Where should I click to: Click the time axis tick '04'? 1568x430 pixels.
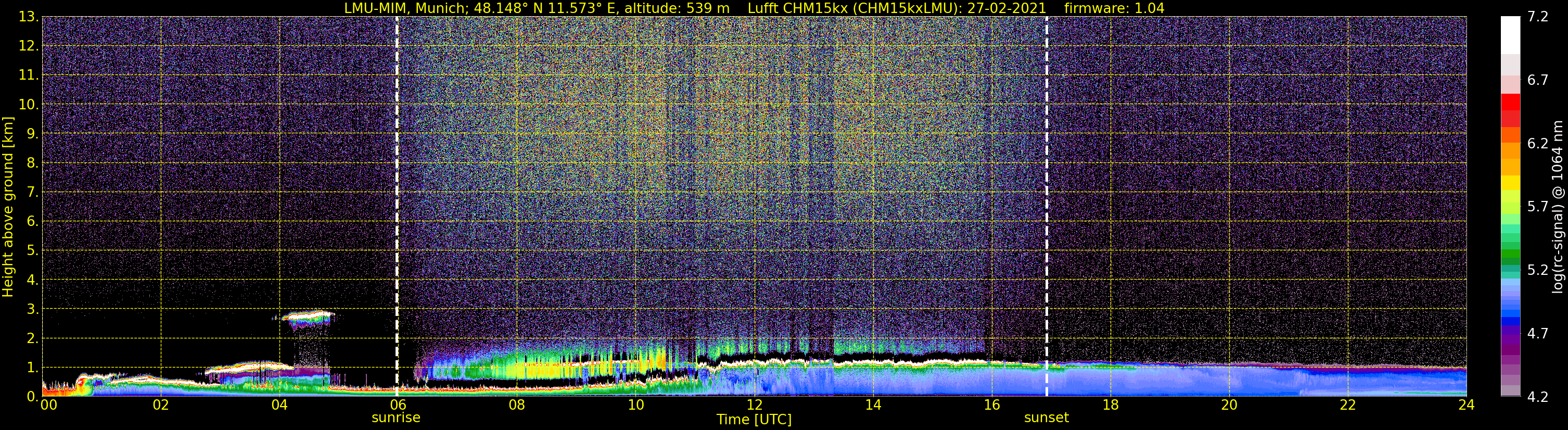[x=279, y=405]
